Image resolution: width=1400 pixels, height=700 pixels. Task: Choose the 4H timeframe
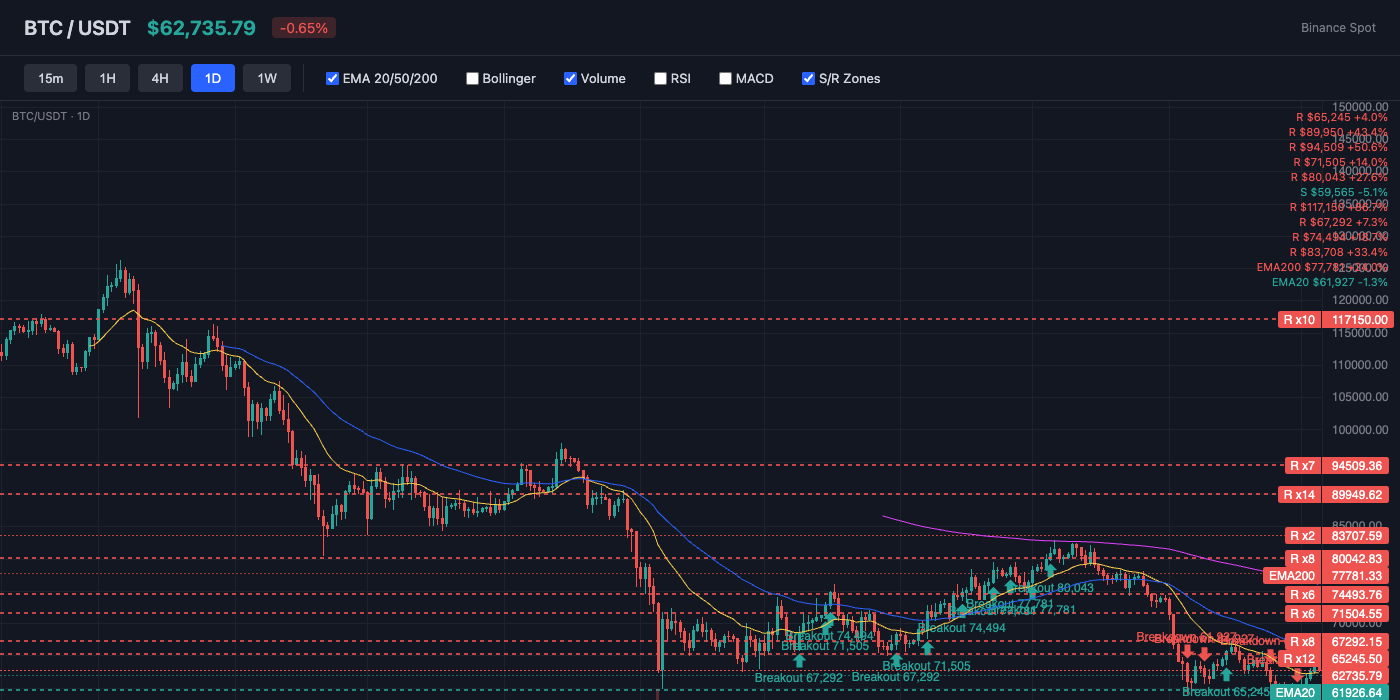pos(161,78)
